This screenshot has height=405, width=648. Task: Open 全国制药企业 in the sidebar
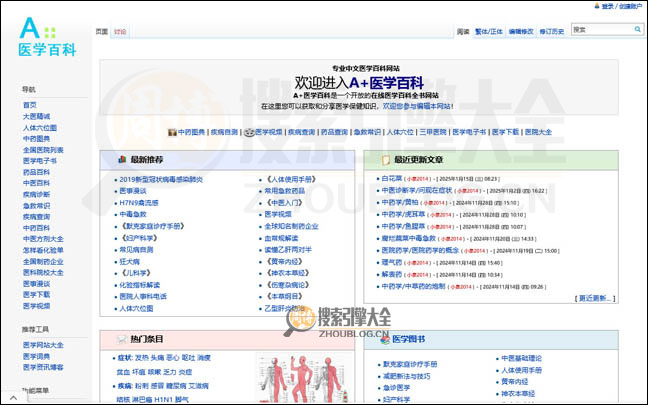point(43,262)
